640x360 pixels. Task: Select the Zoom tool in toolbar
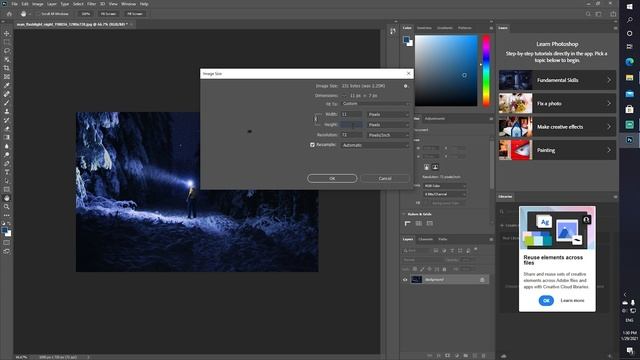(x=7, y=207)
